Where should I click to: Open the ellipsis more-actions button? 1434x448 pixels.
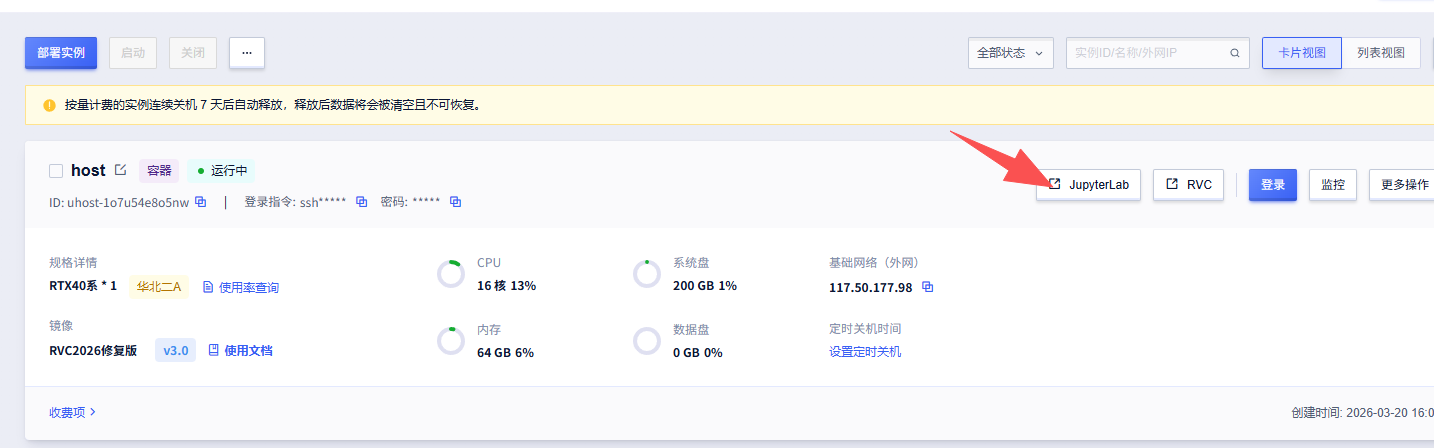point(246,53)
